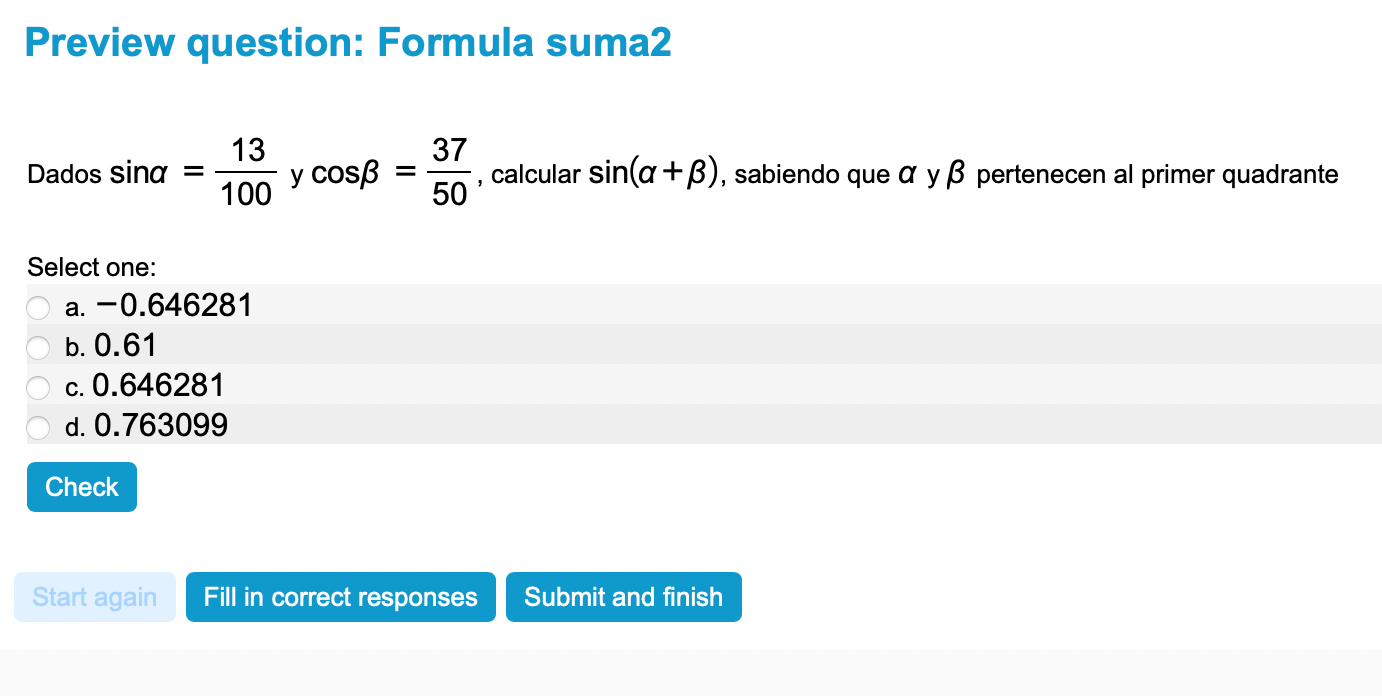1382x696 pixels.
Task: Select radio button for option a
Action: (38, 307)
